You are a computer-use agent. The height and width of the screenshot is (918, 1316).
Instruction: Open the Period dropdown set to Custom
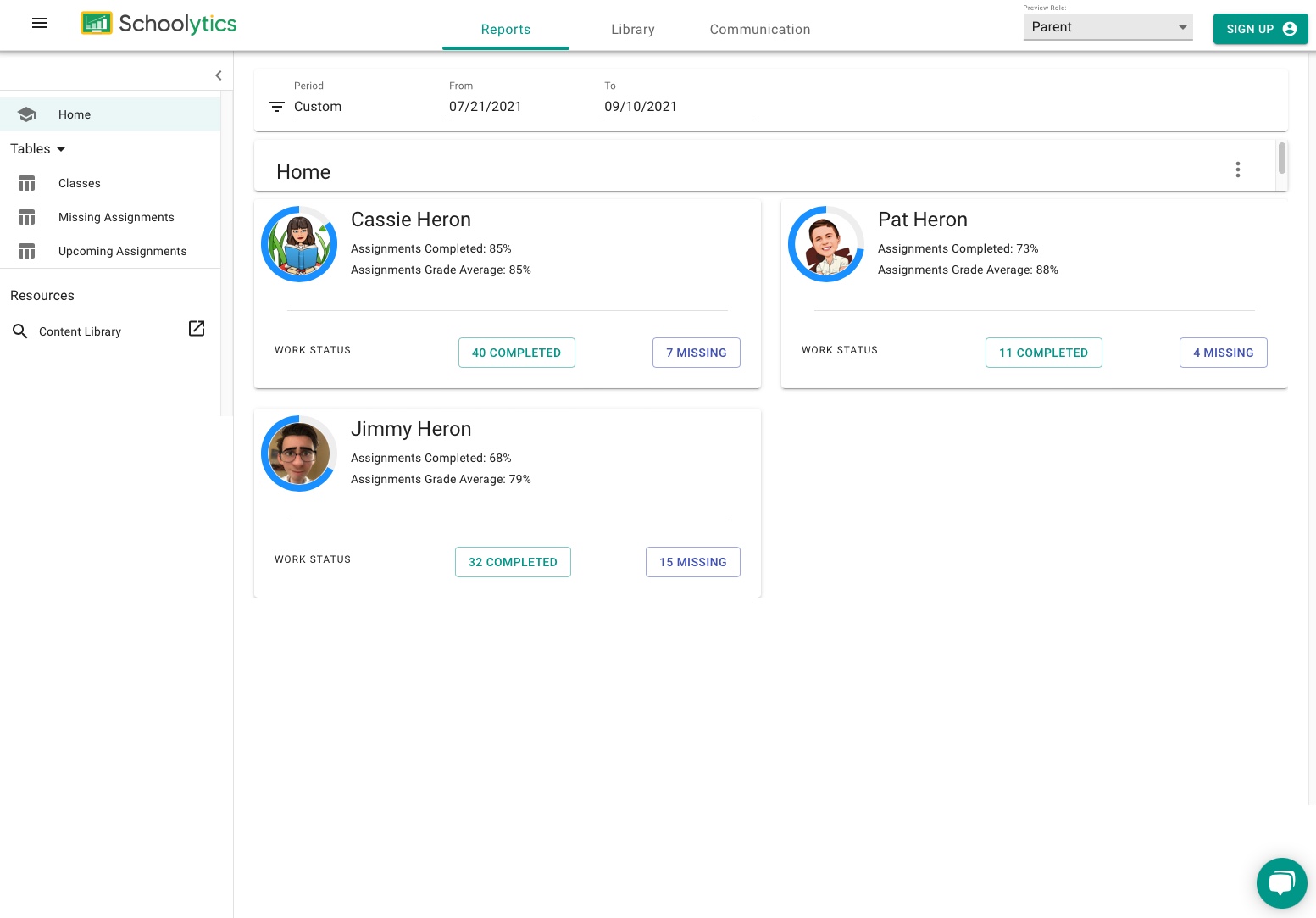tap(368, 107)
